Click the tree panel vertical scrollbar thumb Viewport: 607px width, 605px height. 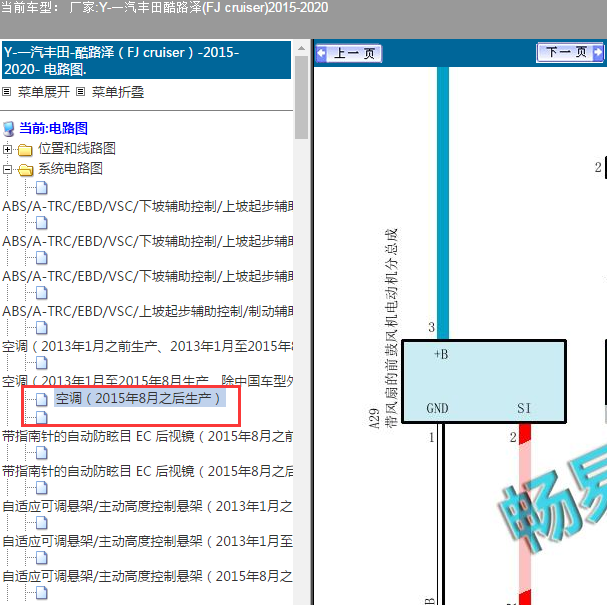[301, 97]
